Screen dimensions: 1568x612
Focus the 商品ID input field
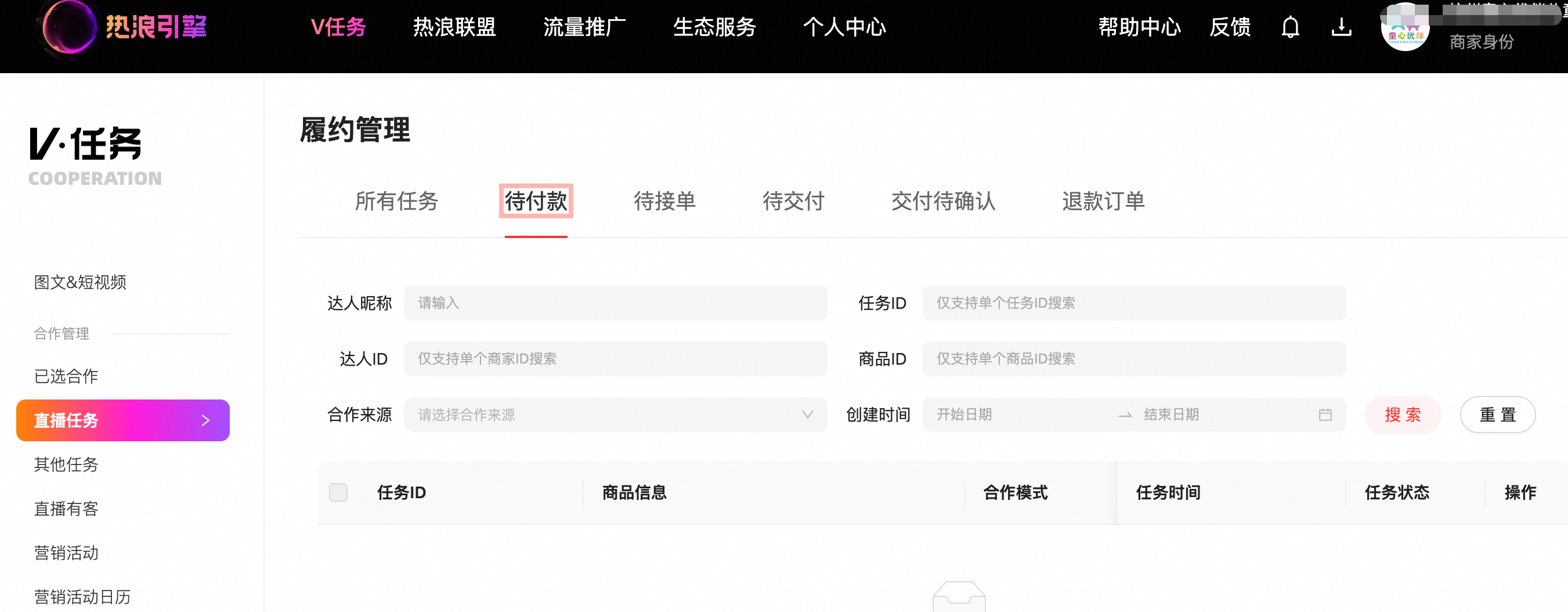click(1133, 359)
